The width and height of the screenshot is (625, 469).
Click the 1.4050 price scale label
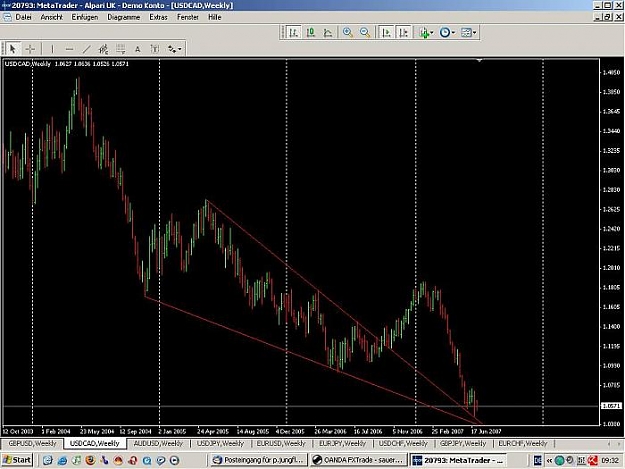[611, 73]
